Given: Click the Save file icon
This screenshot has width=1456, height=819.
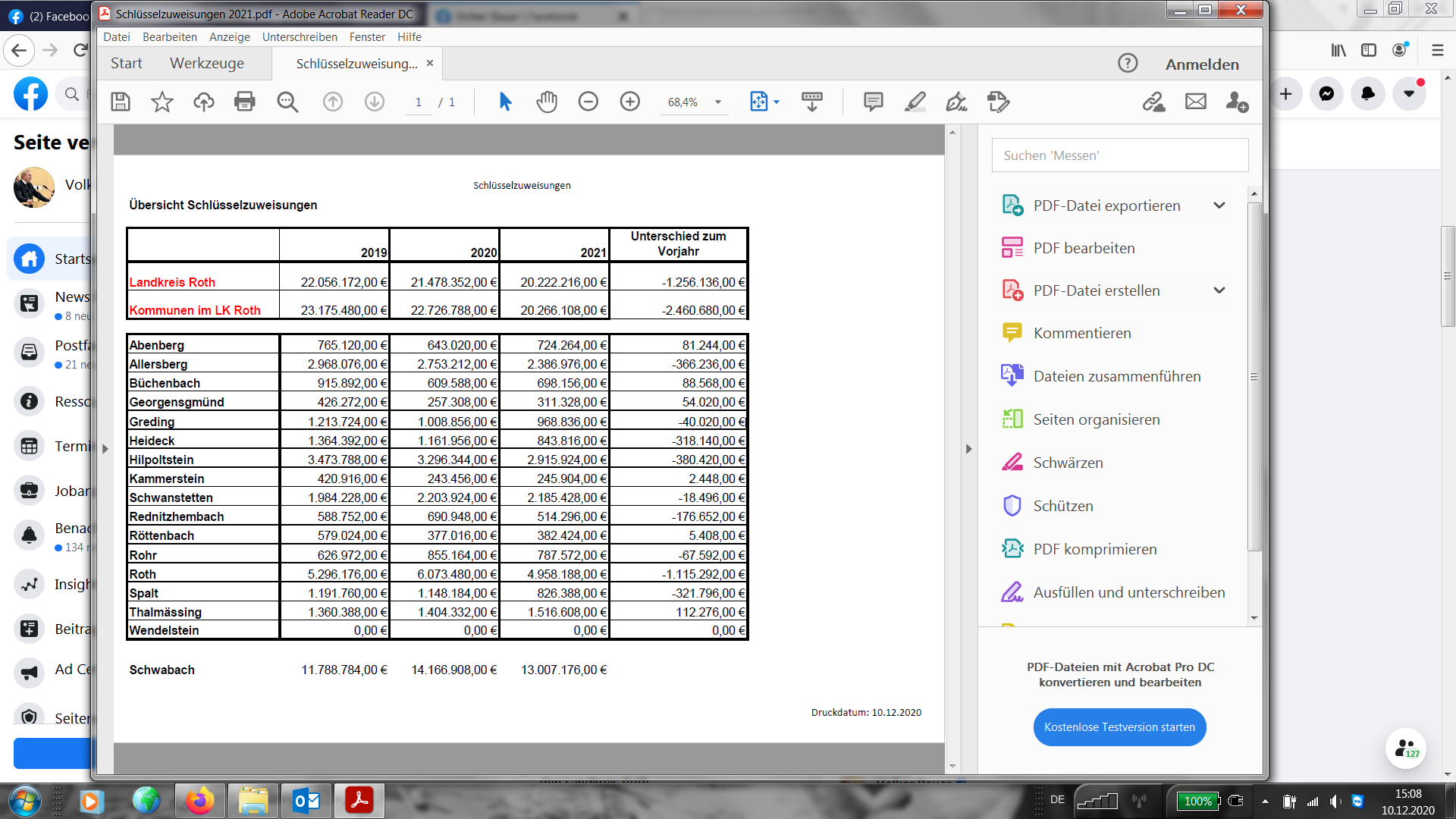Looking at the screenshot, I should (121, 102).
